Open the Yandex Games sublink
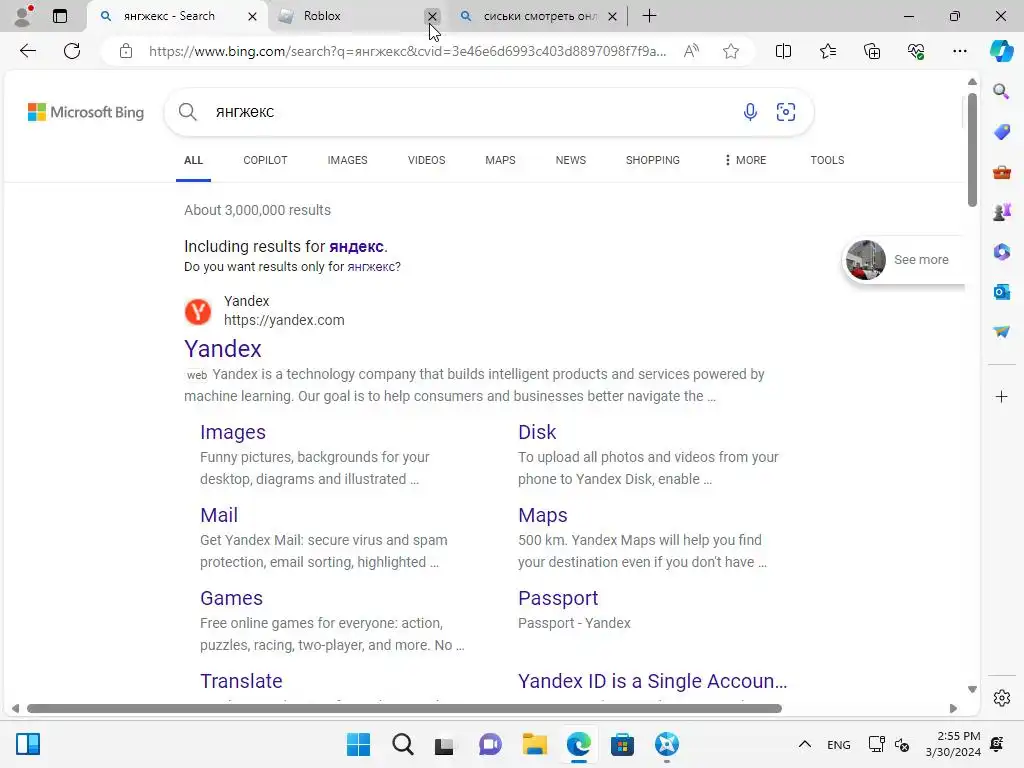Image resolution: width=1024 pixels, height=768 pixels. 231,598
